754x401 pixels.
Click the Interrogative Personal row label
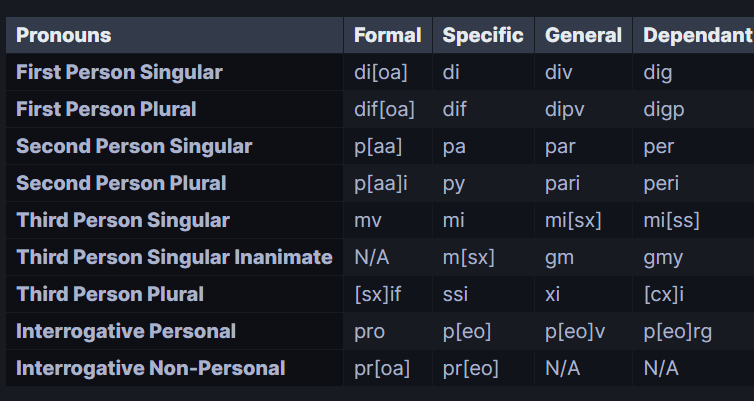[x=126, y=331]
